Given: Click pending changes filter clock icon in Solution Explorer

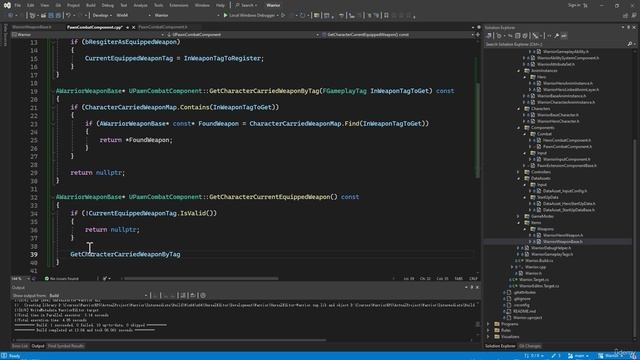Looking at the screenshot, I should point(499,36).
